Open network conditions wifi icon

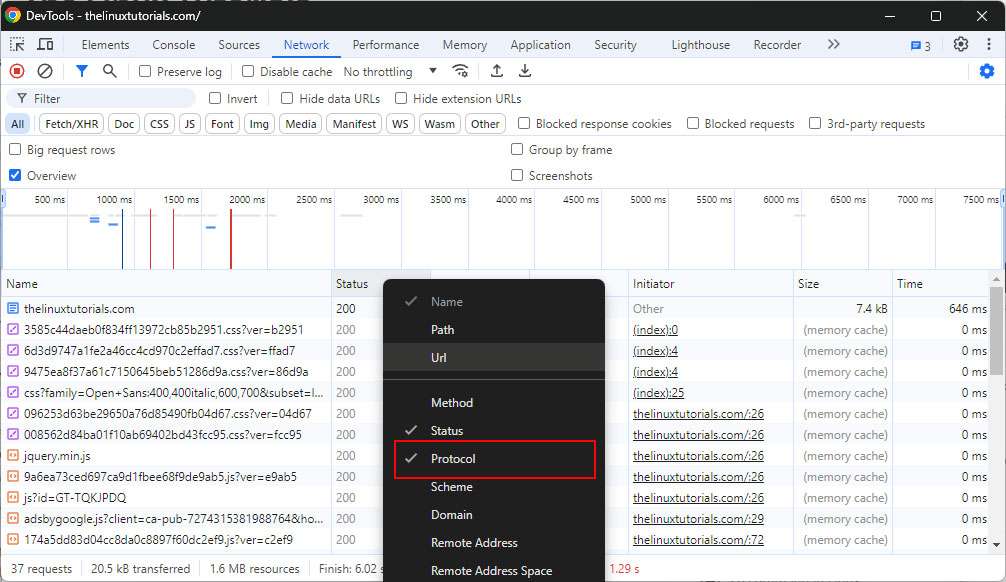460,71
